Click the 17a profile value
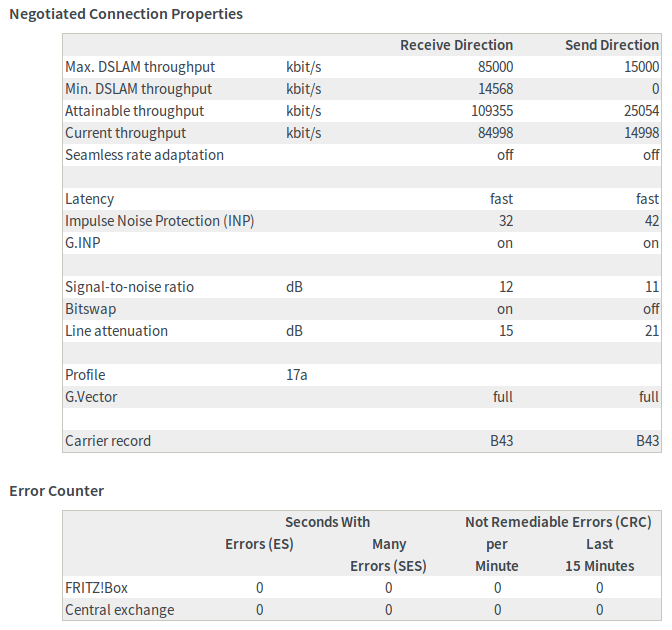Screen dimensions: 672x630 coord(296,375)
